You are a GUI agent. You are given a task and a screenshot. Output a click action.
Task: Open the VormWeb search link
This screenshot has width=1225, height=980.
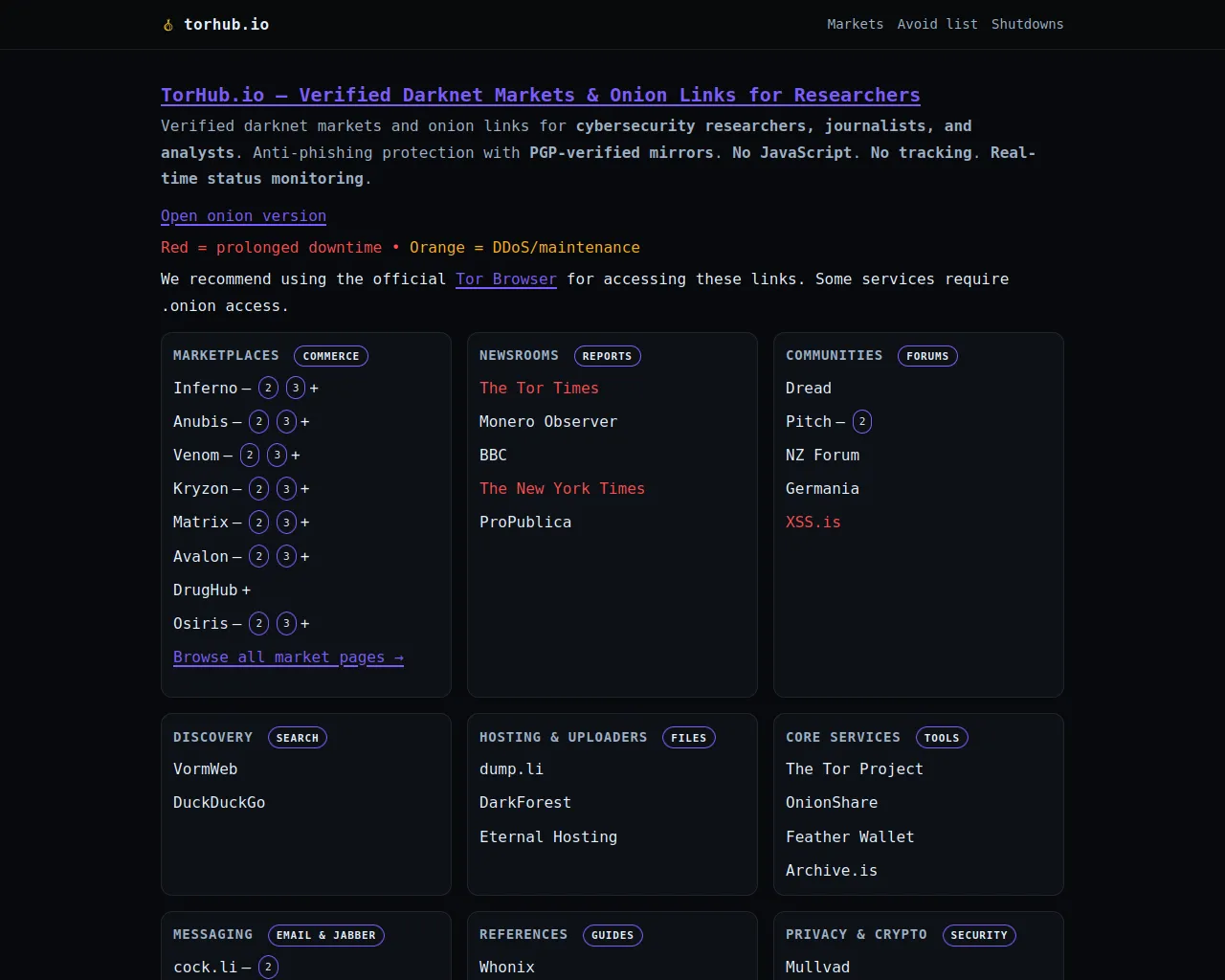click(x=206, y=768)
